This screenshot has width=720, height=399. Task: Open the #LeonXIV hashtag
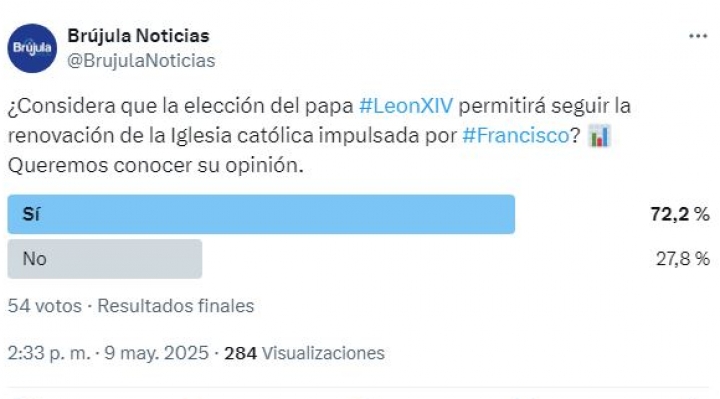[406, 106]
